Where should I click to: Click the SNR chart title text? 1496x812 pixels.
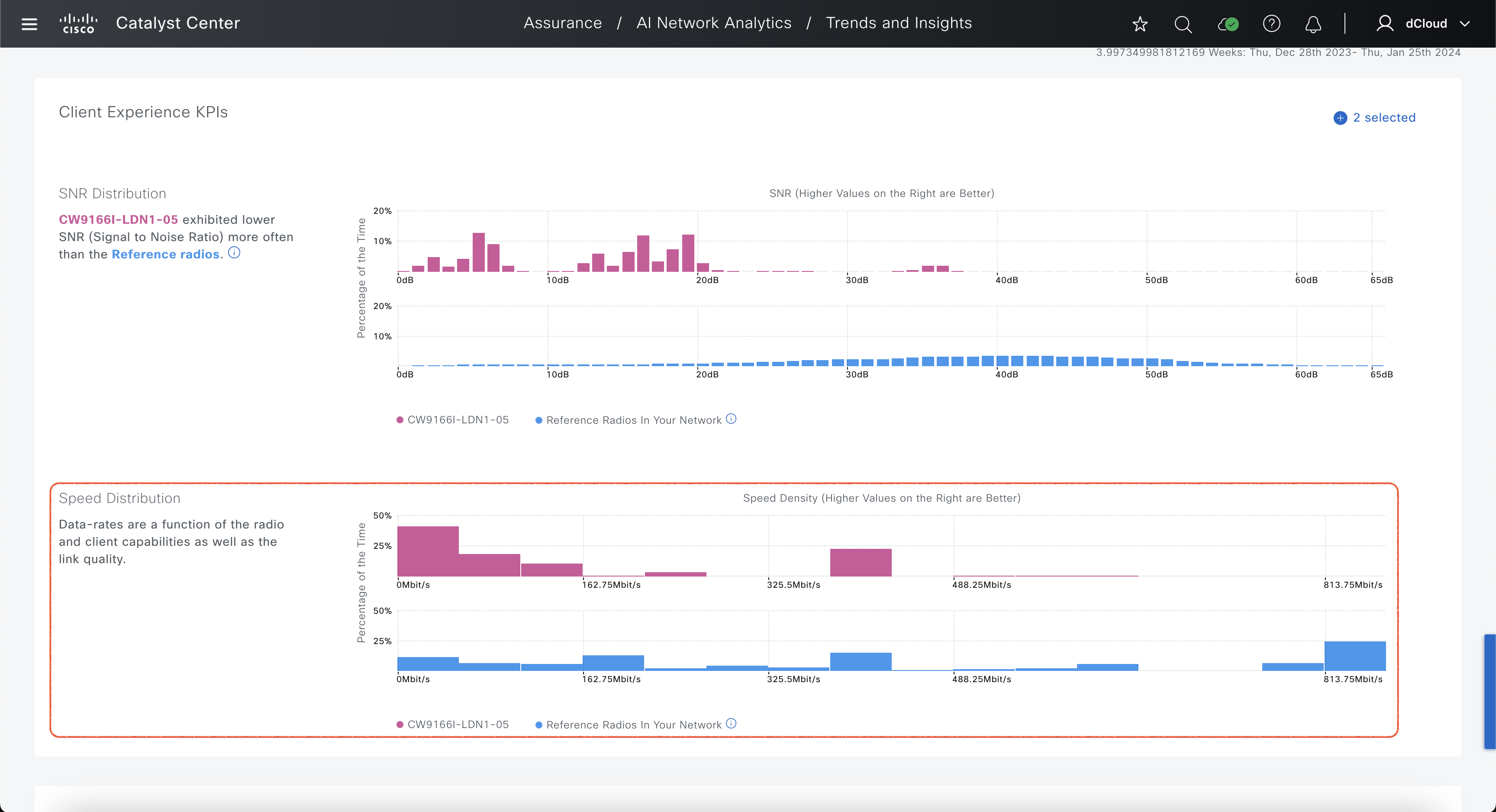pyautogui.click(x=882, y=193)
